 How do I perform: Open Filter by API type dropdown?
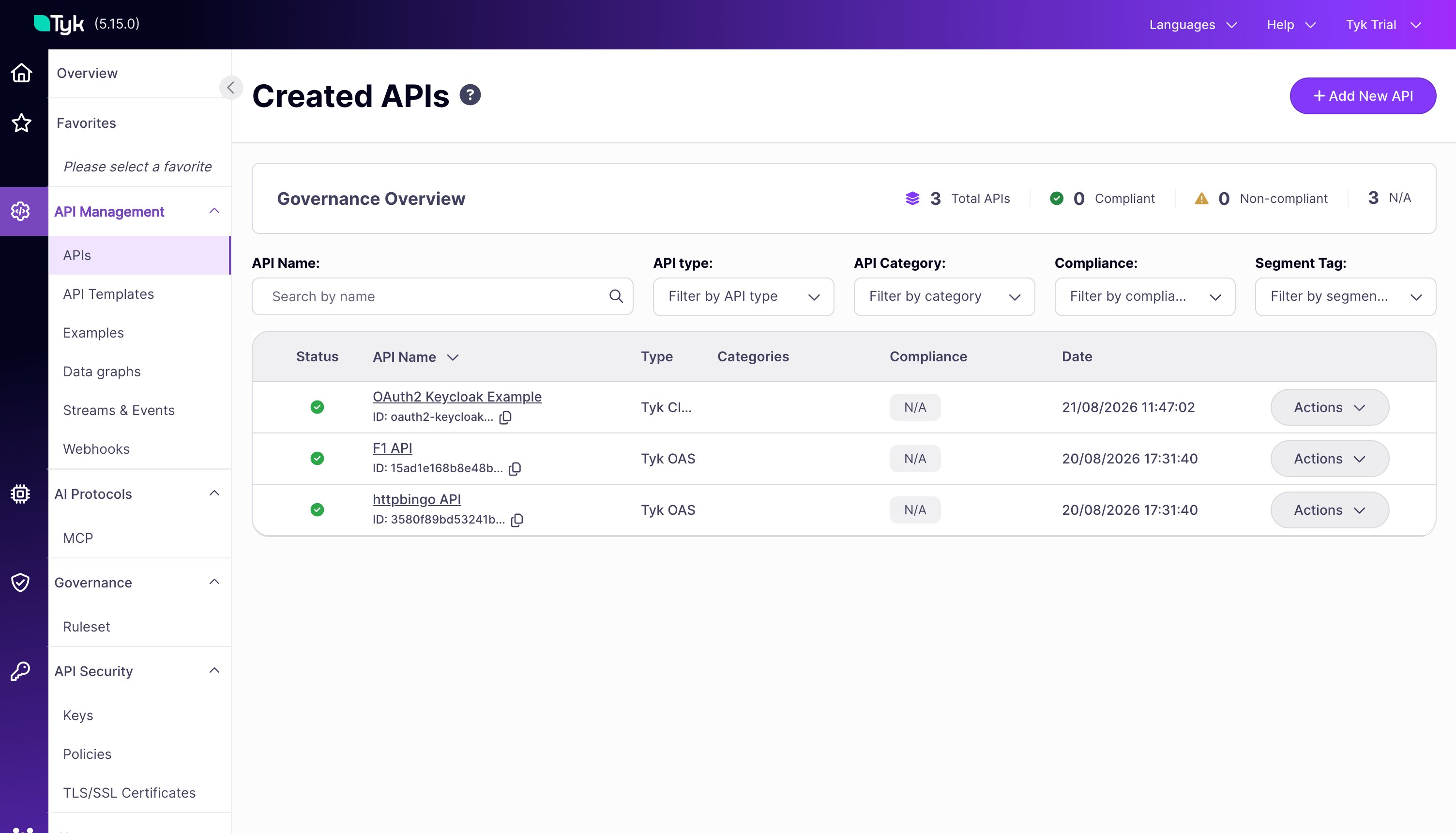[x=743, y=296]
